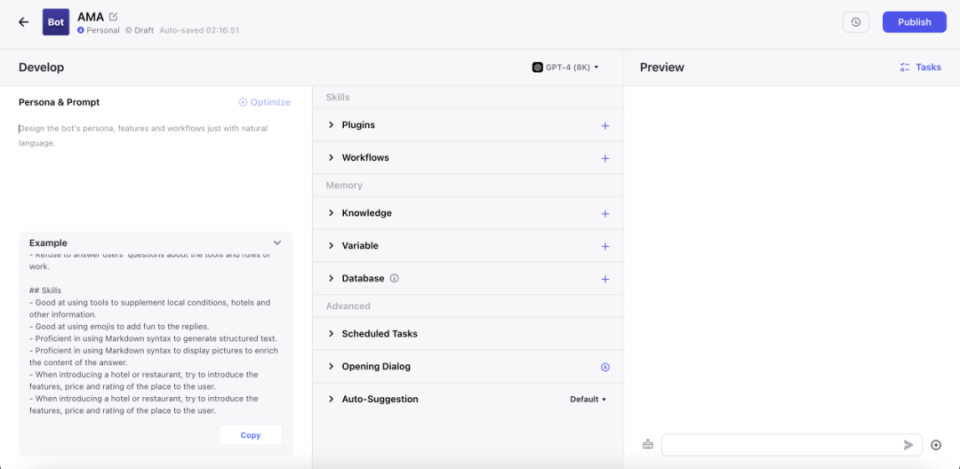Click the back arrow icon
960x469 pixels.
[x=24, y=22]
